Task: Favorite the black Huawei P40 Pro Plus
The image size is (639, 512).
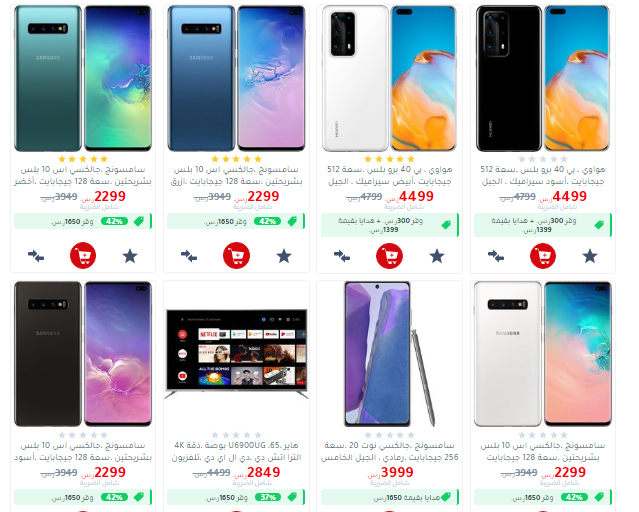Action: [x=590, y=256]
